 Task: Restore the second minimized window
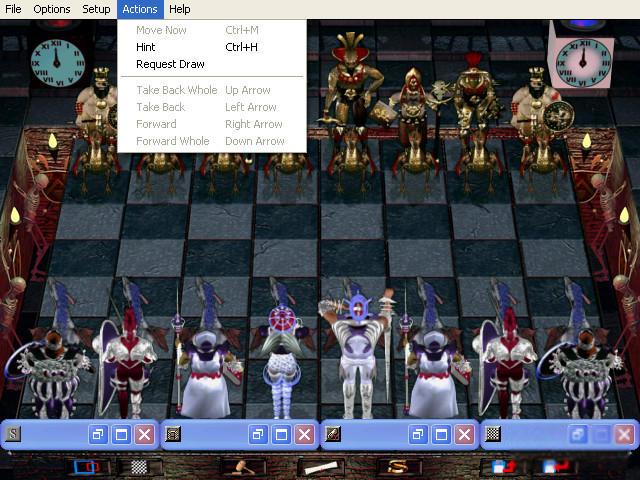[258, 434]
